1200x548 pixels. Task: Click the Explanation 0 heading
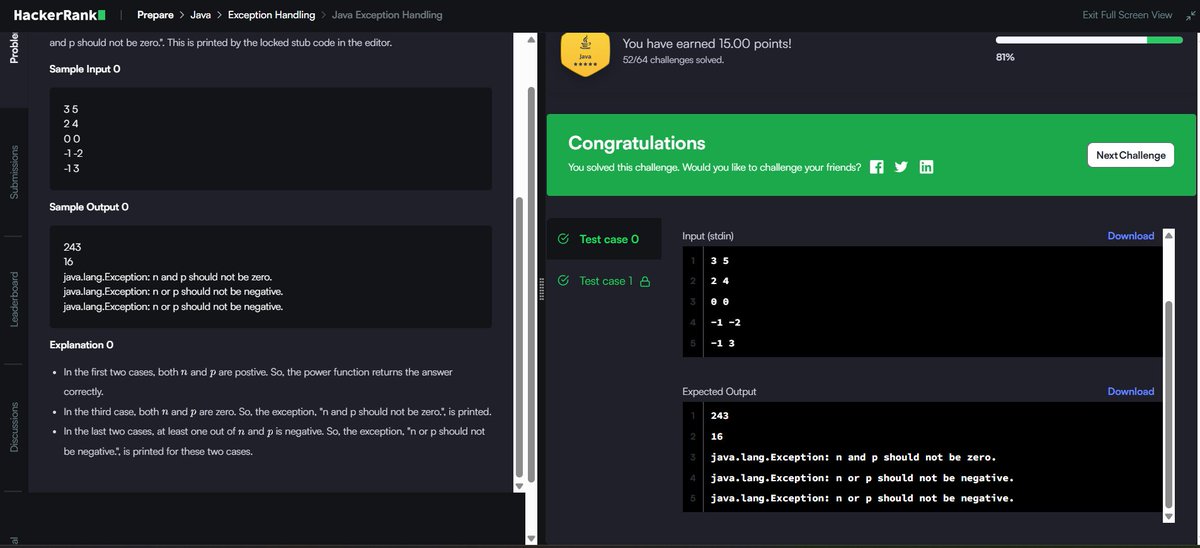tap(82, 345)
